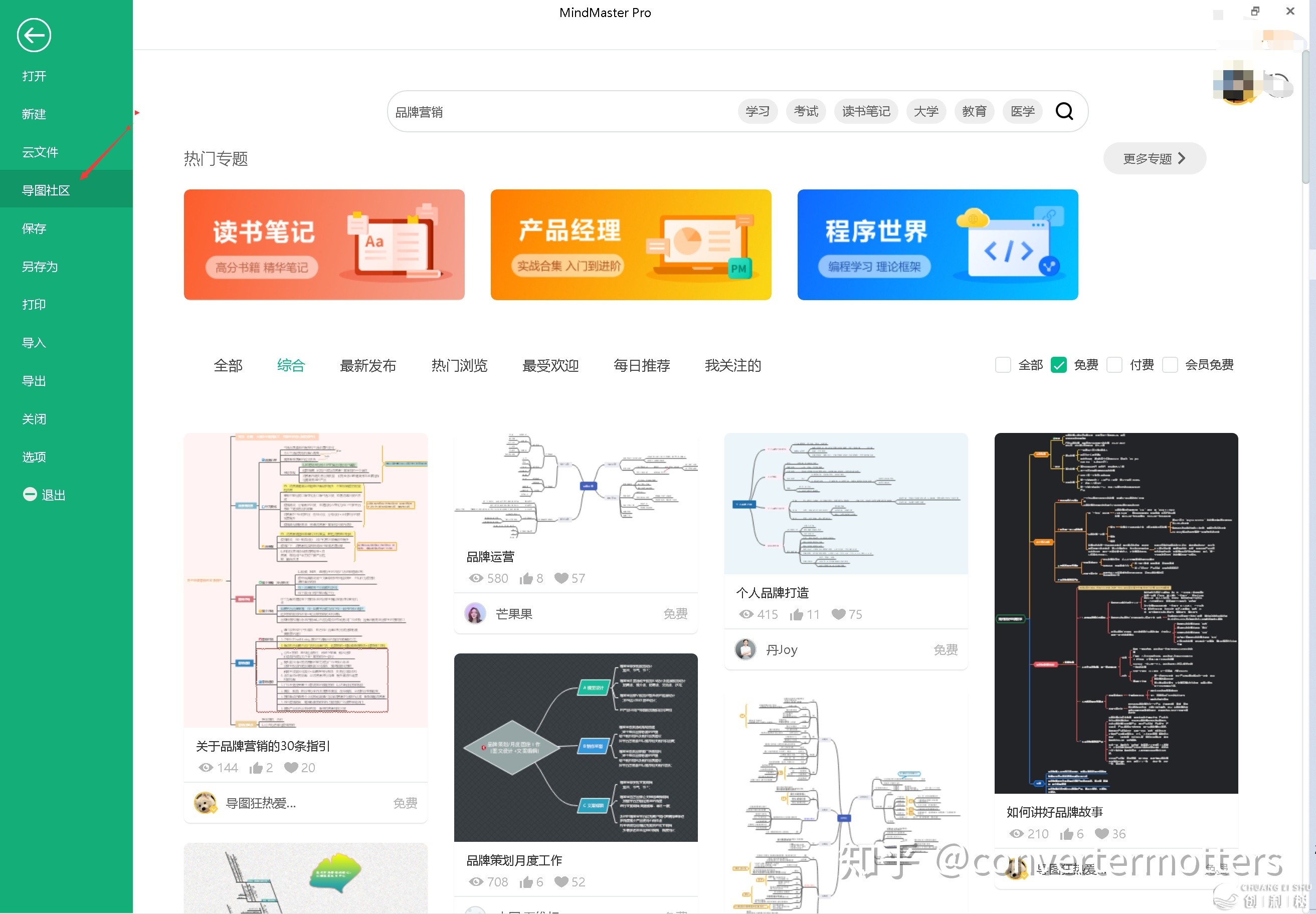Image resolution: width=1316 pixels, height=914 pixels.
Task: Click the vertical scrollbar on the right
Action: click(x=1305, y=117)
